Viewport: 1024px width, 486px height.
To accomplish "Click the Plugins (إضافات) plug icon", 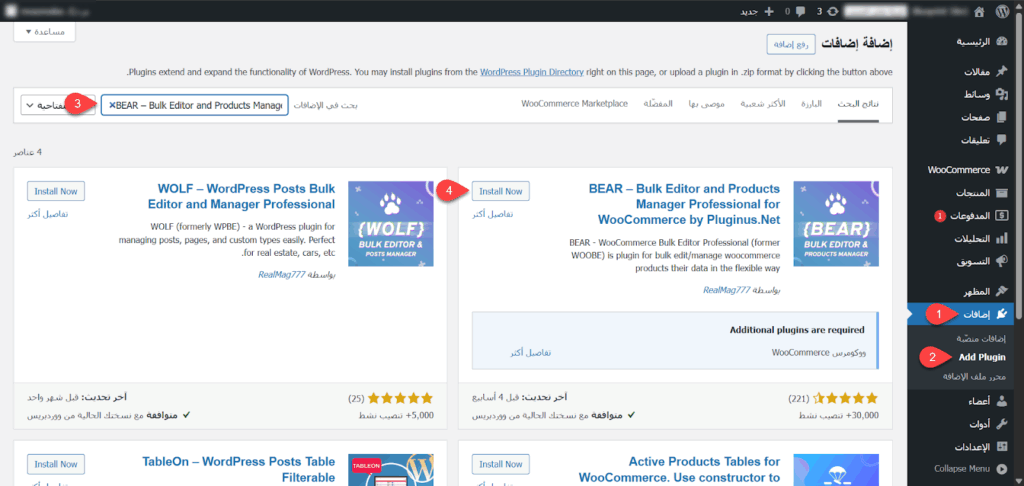I will click(x=1002, y=314).
